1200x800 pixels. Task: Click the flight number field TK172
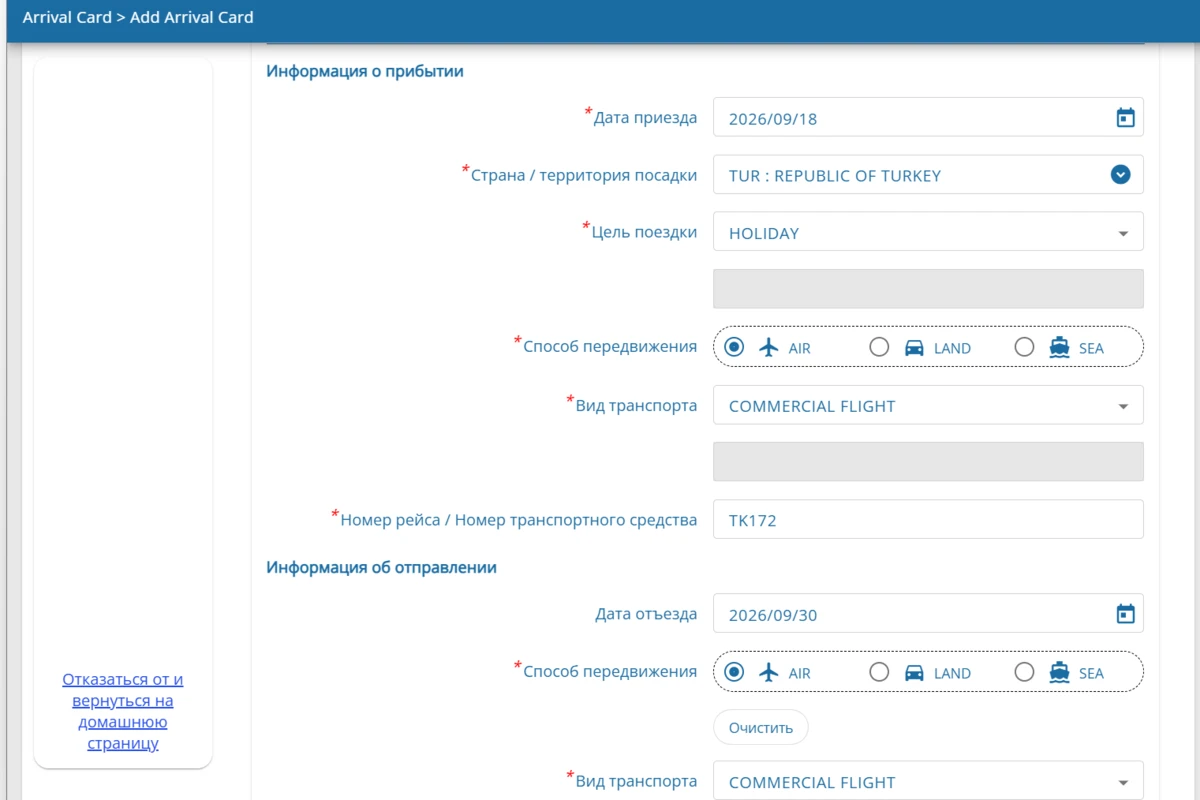[928, 519]
